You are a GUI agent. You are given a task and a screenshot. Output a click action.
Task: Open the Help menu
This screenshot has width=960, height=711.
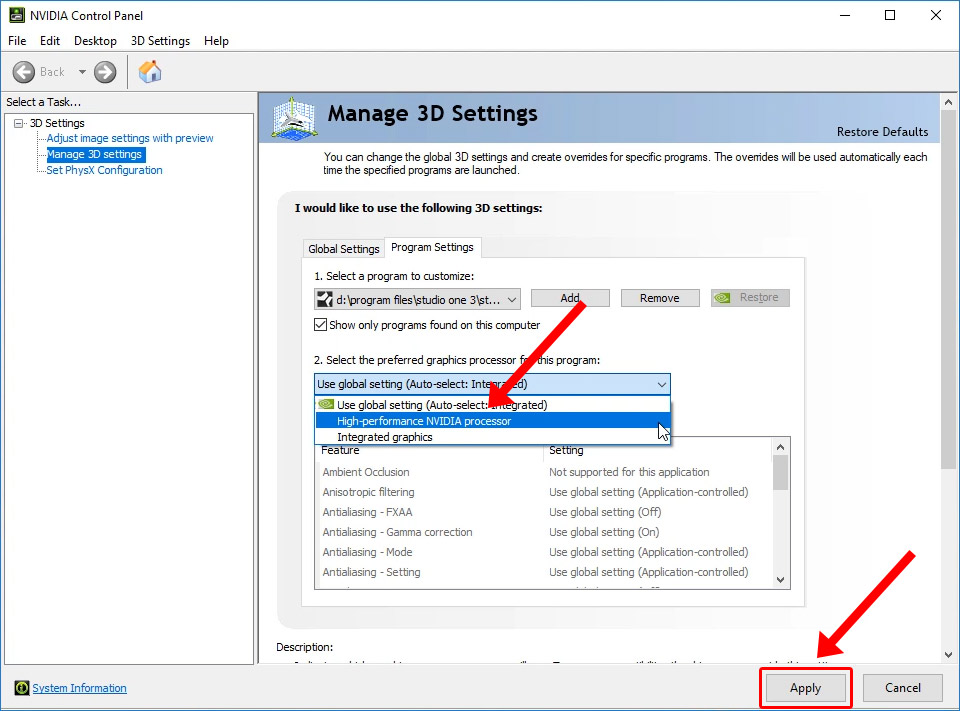(216, 41)
